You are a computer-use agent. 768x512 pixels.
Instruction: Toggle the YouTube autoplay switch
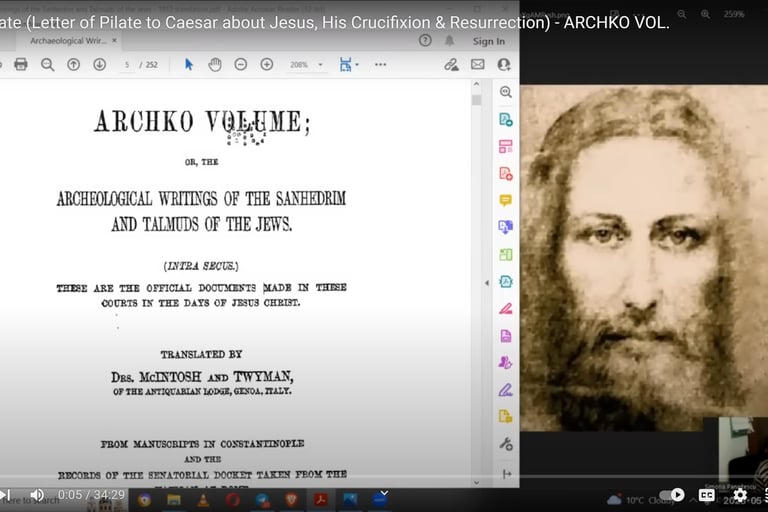coord(672,495)
